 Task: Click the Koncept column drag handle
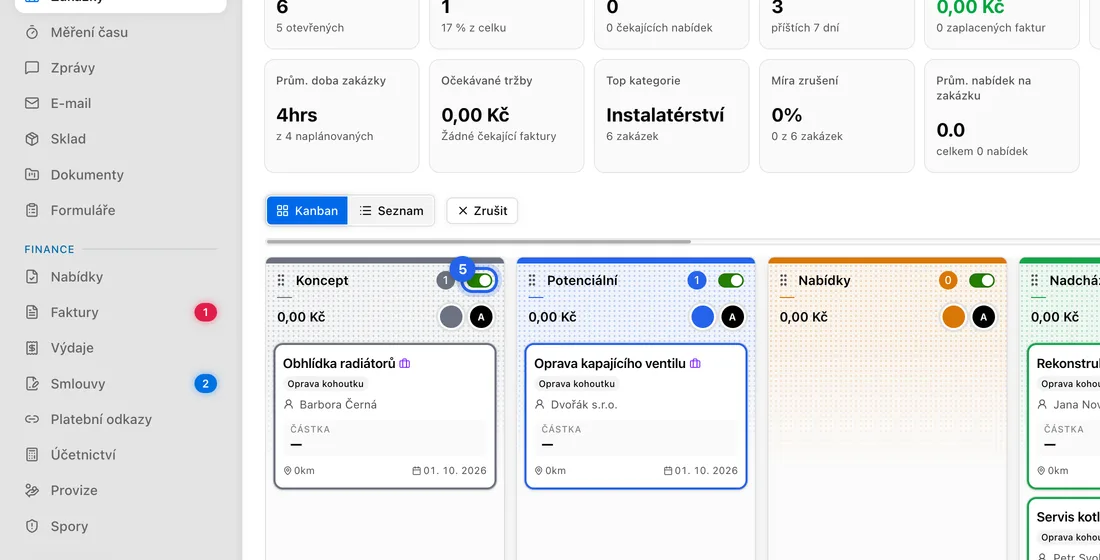point(281,281)
